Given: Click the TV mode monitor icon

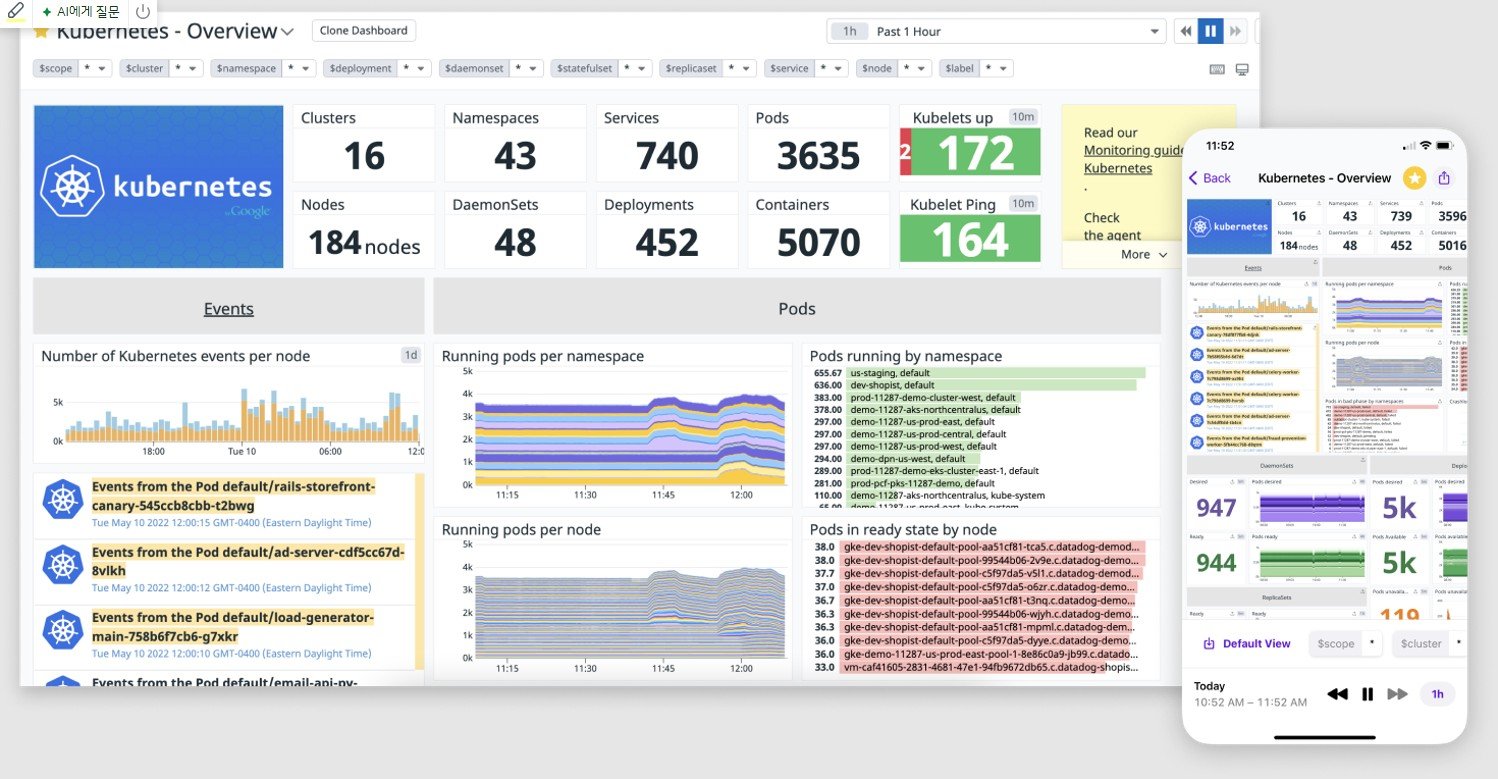Looking at the screenshot, I should pyautogui.click(x=1242, y=69).
